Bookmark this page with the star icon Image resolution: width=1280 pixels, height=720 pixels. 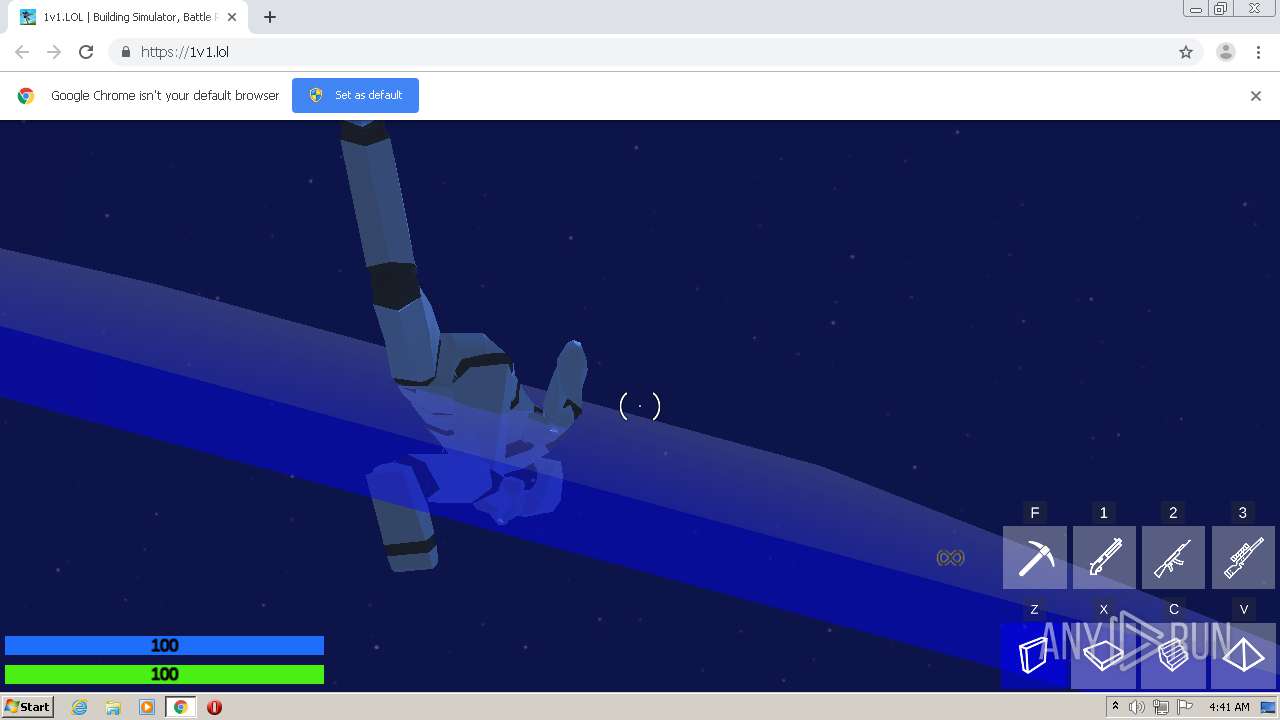(1186, 52)
